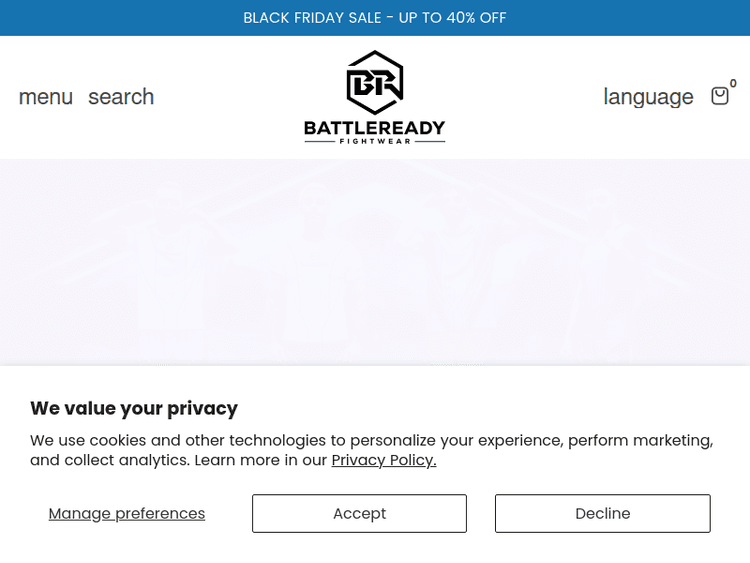Click the FIGHTWEAR tagline under the logo
750x563 pixels.
[375, 141]
